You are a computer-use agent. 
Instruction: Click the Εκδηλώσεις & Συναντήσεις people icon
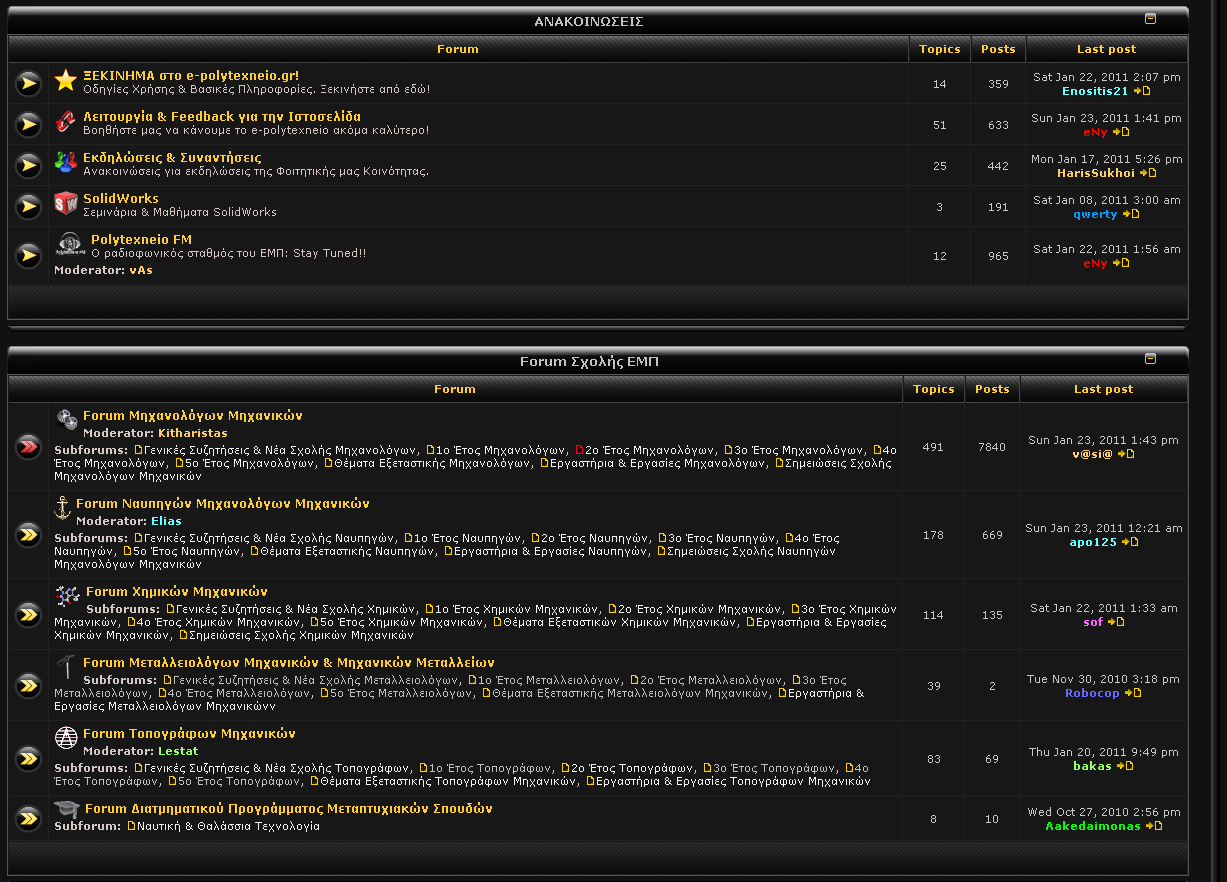(x=66, y=162)
